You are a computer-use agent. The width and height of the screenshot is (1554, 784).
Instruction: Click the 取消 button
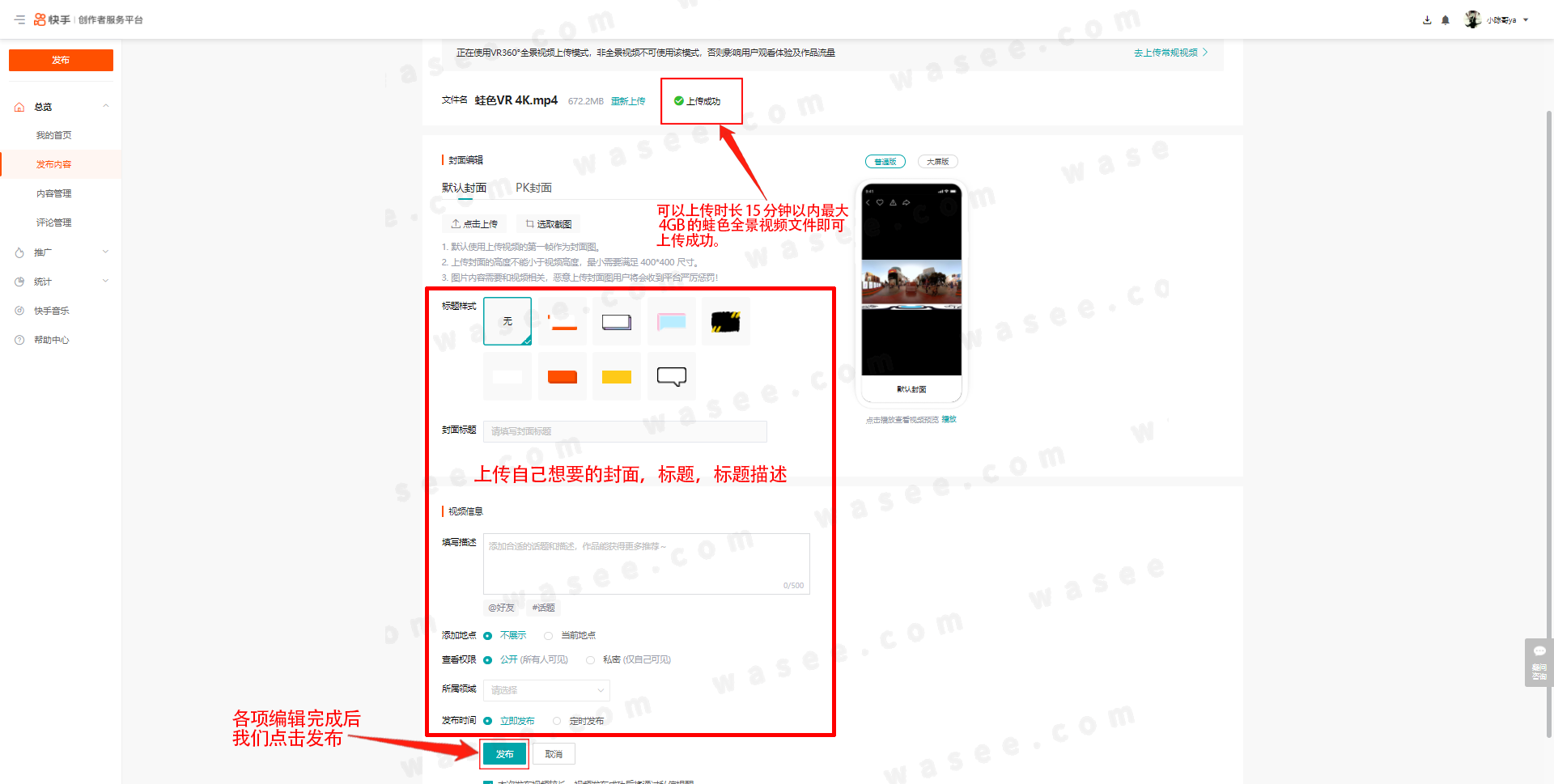click(554, 754)
